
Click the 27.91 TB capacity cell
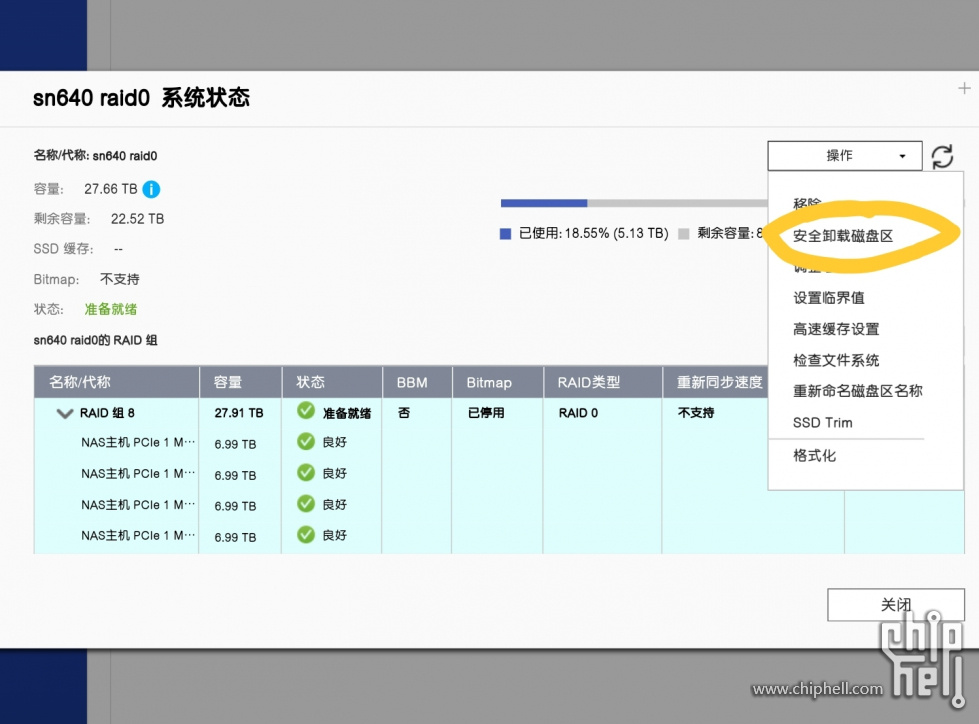(x=239, y=413)
